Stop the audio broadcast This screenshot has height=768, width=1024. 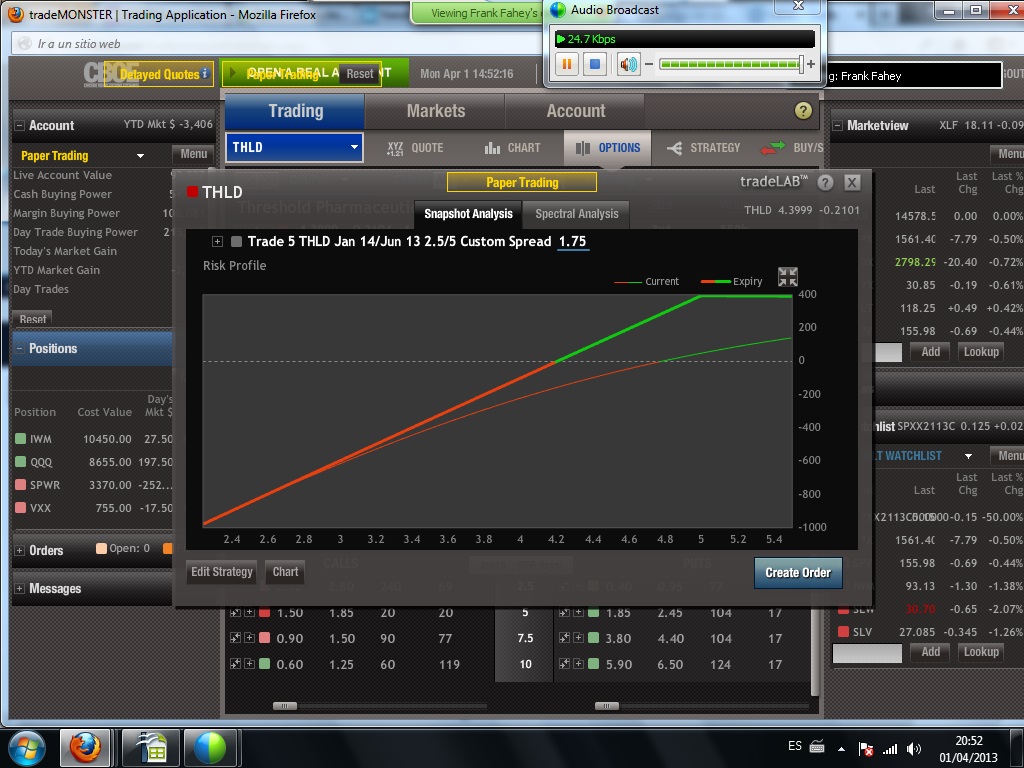pyautogui.click(x=595, y=64)
